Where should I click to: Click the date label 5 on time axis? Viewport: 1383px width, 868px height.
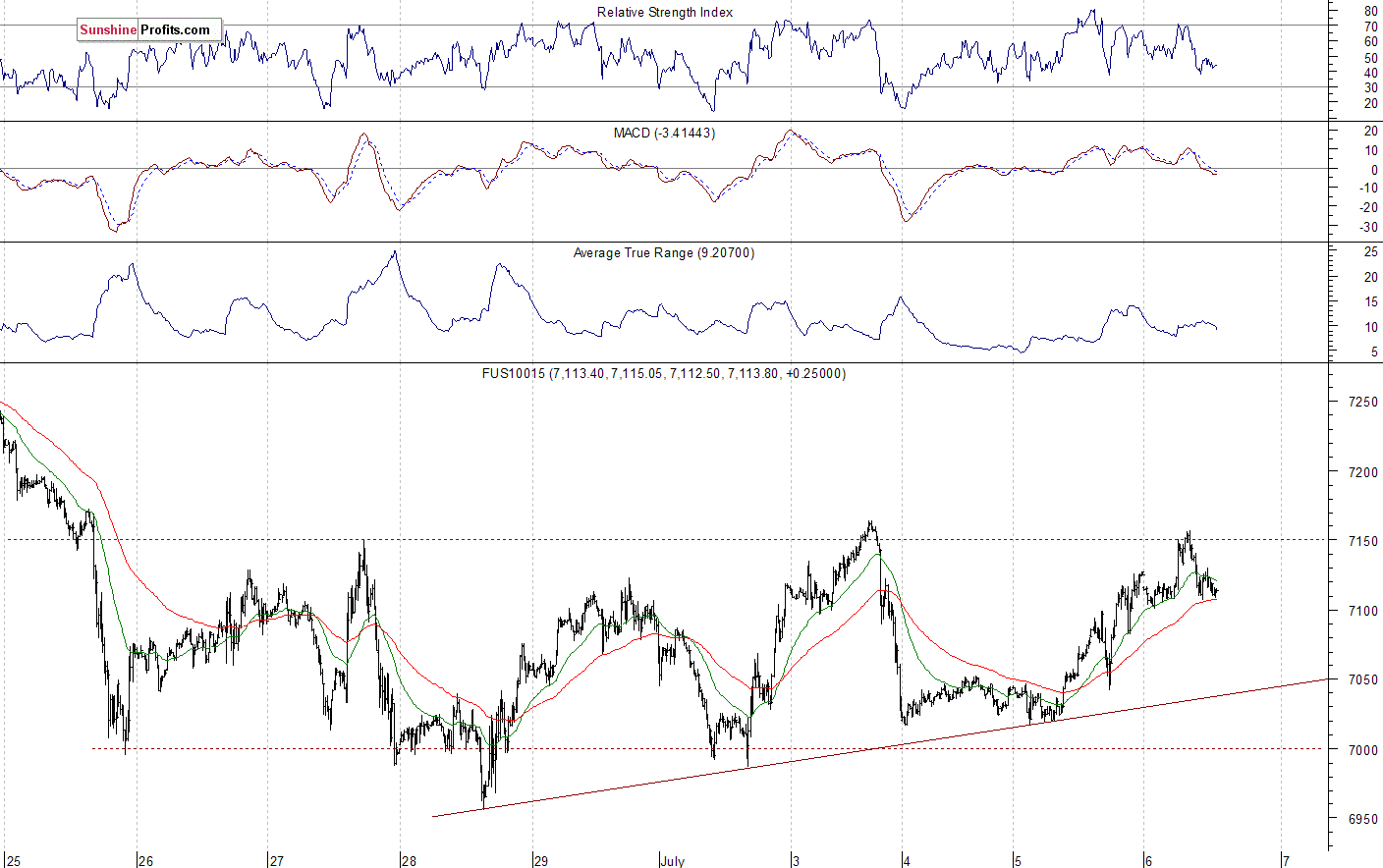[x=1019, y=861]
